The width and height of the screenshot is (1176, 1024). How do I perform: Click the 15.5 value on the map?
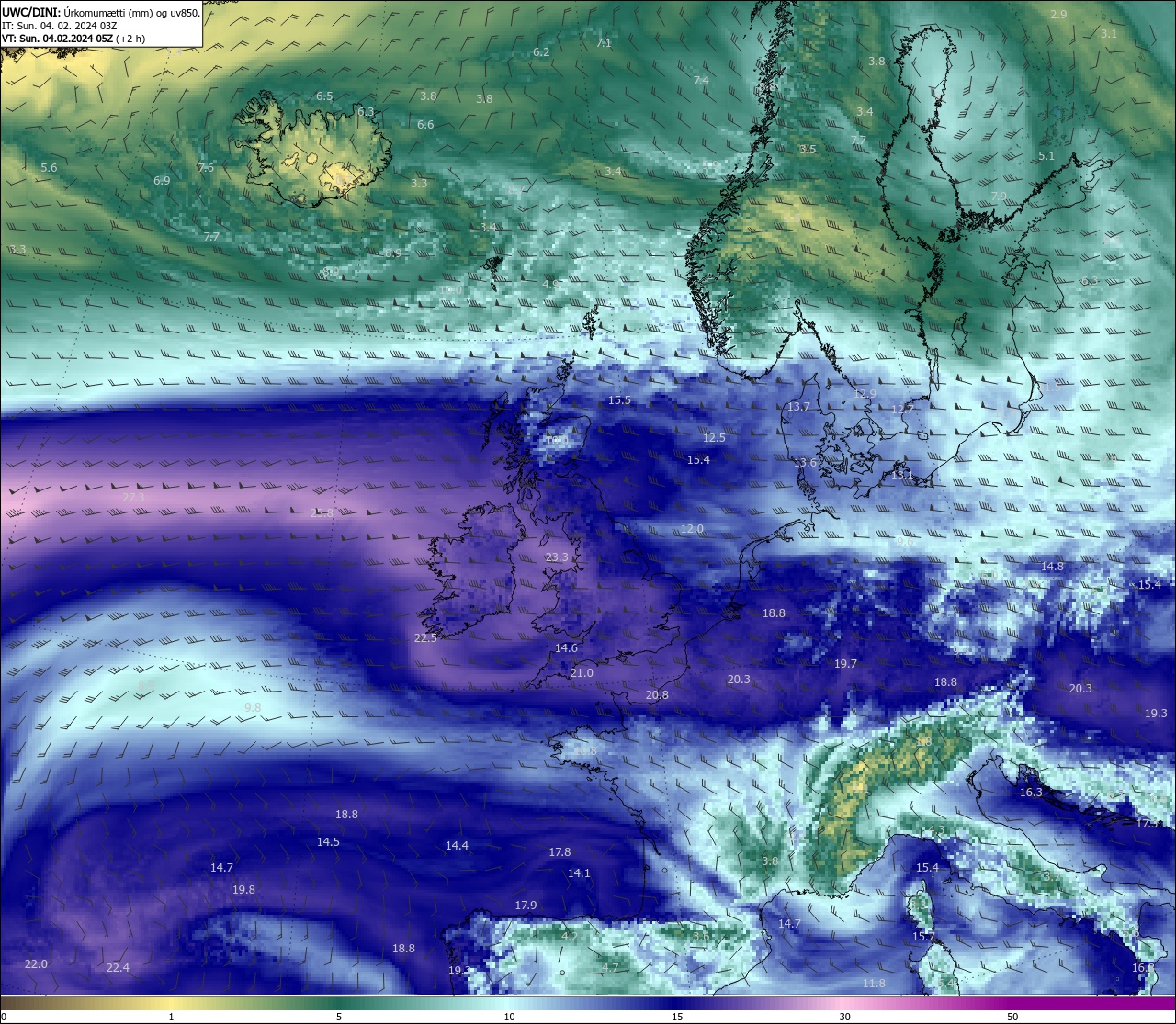click(x=620, y=399)
